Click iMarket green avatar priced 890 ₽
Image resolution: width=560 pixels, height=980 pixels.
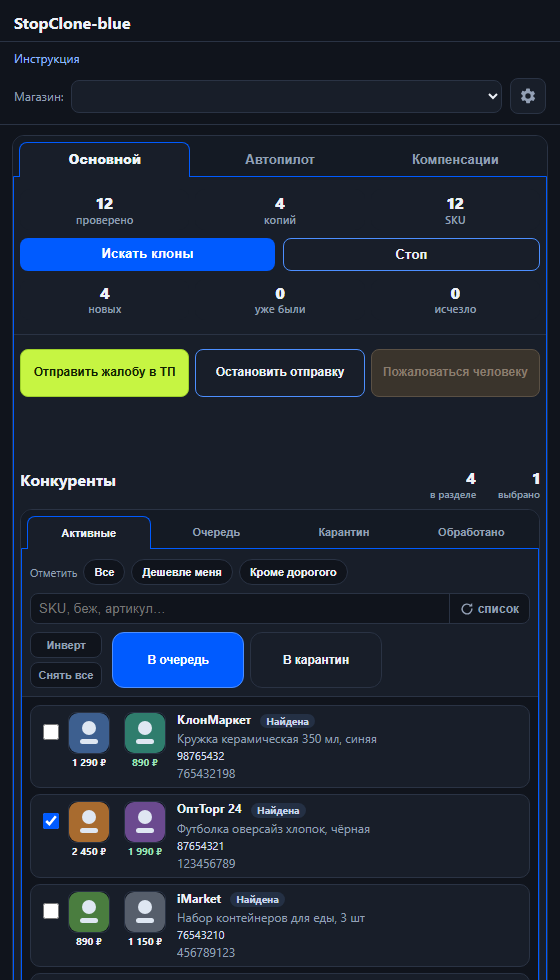click(x=89, y=911)
